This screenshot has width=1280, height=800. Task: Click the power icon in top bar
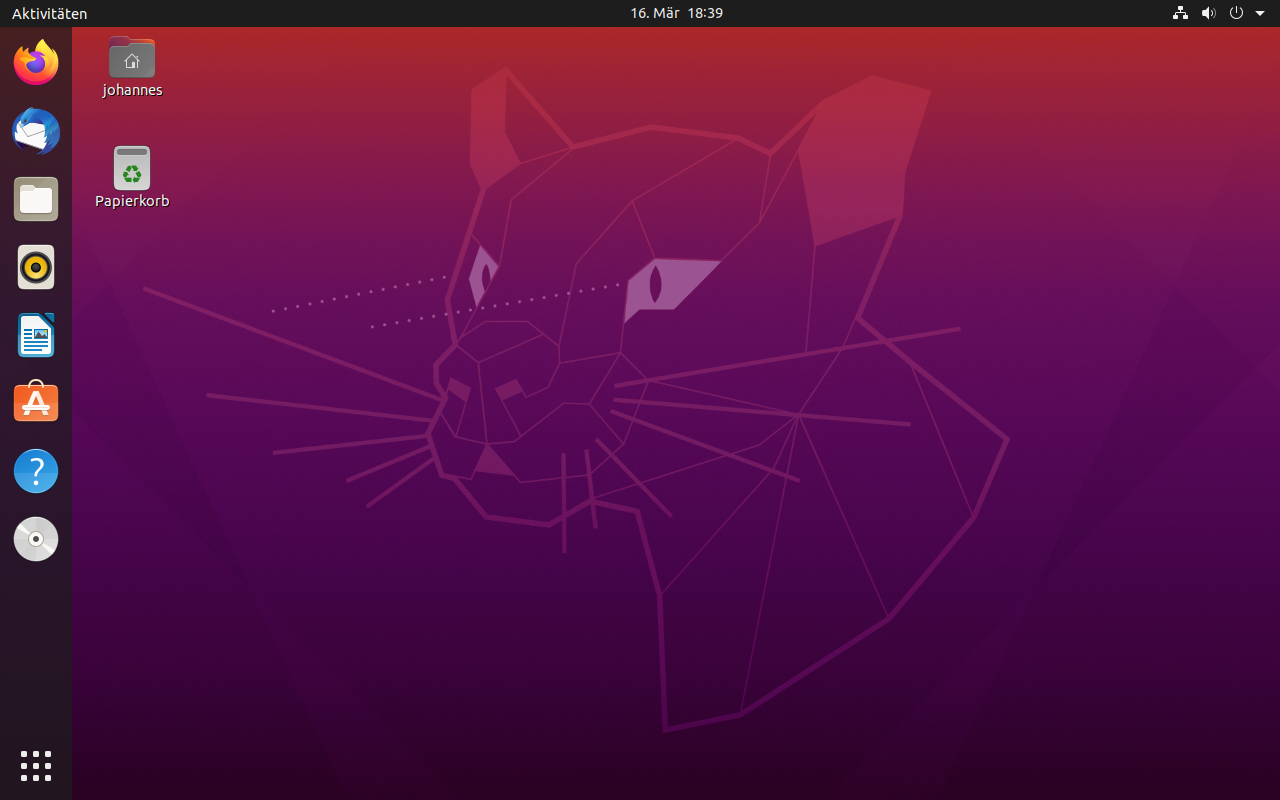coord(1236,13)
